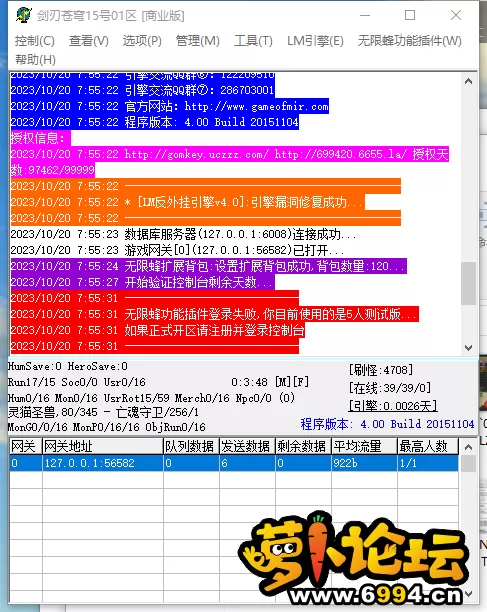Click gateway table scrollbar down arrow
Screen dimensions: 487x612
click(x=469, y=594)
